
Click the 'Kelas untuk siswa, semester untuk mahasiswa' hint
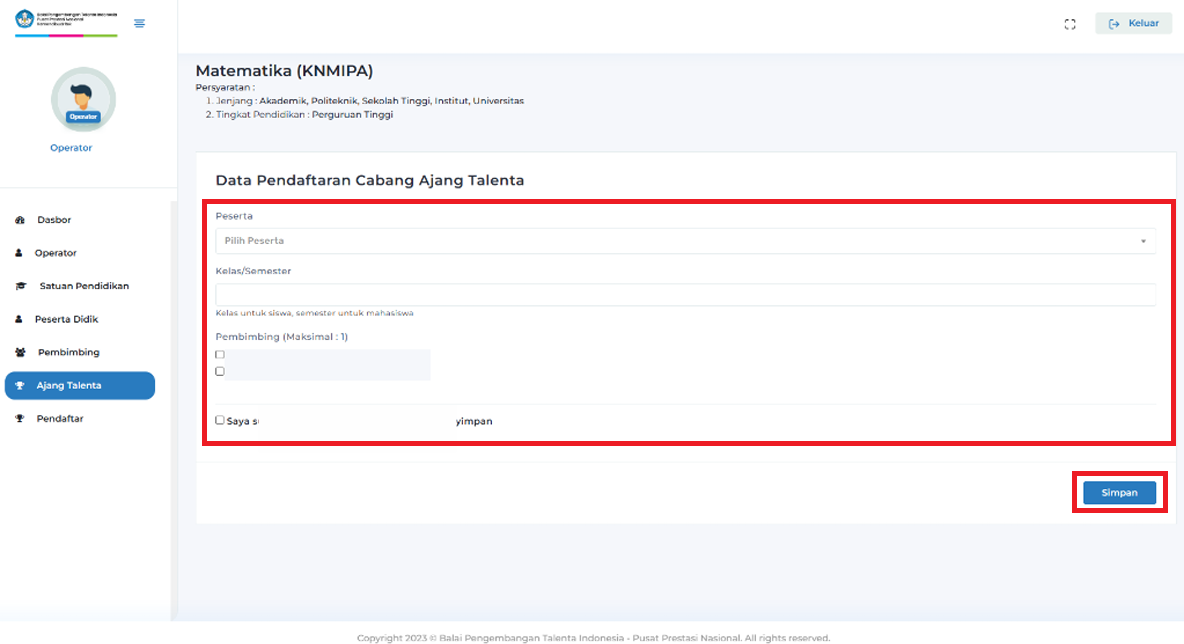point(314,313)
